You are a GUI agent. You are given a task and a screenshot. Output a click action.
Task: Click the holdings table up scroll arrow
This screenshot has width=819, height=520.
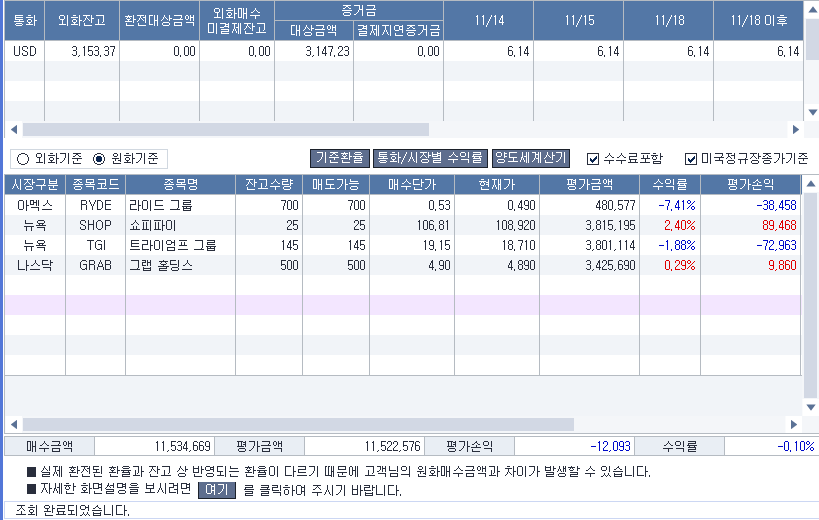[x=811, y=183]
